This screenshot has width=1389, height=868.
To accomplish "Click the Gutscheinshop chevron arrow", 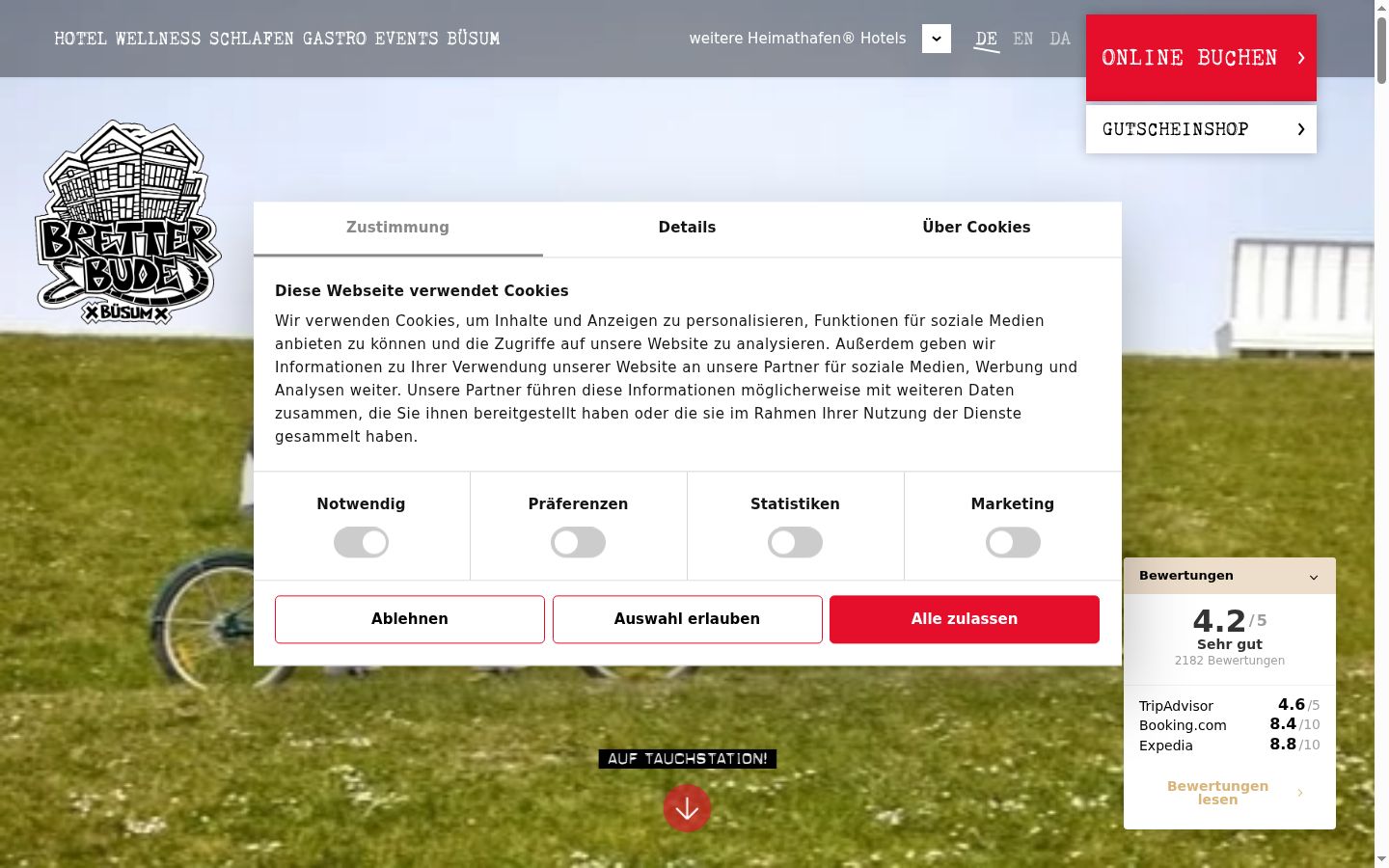I will (1301, 129).
